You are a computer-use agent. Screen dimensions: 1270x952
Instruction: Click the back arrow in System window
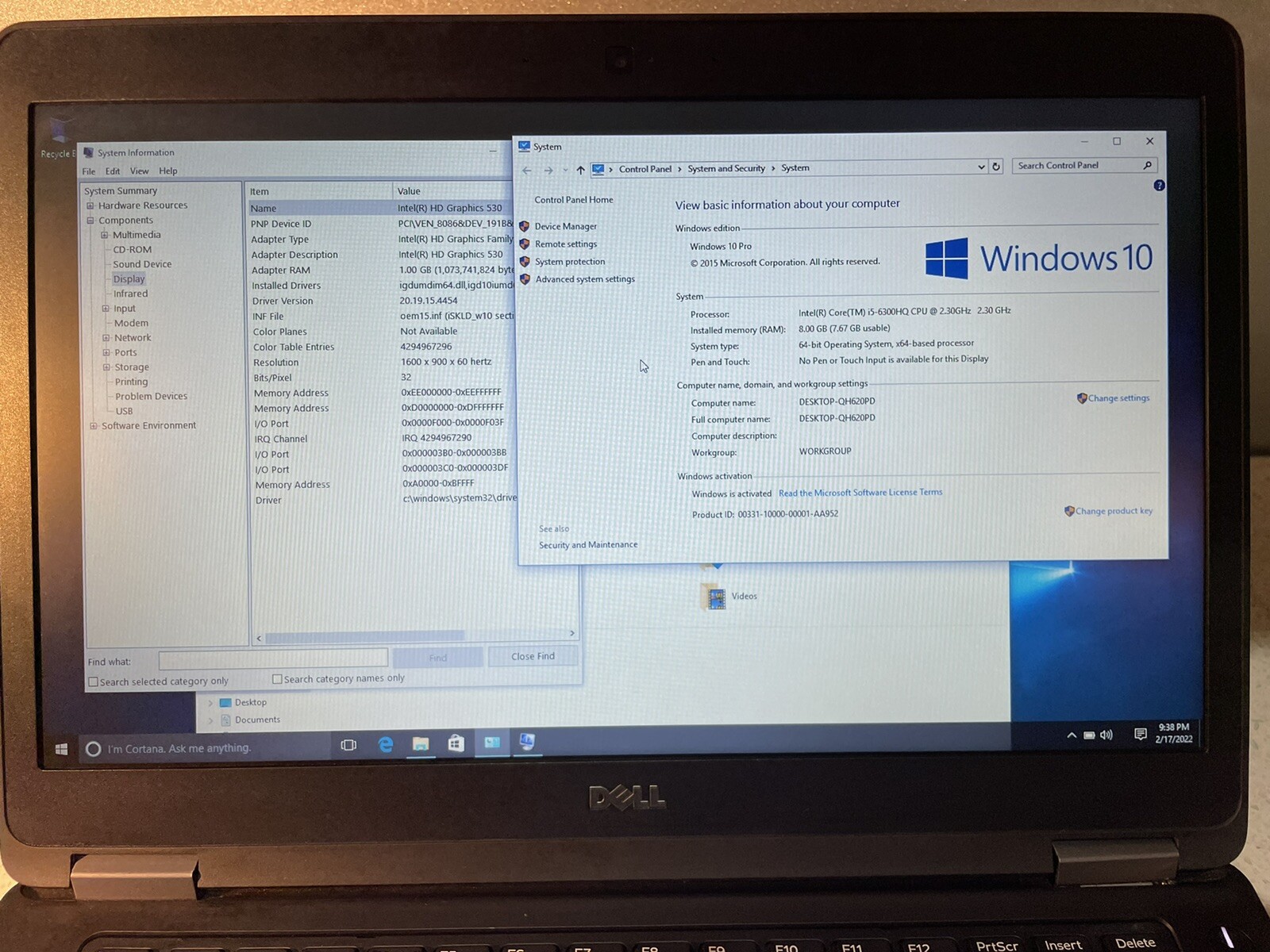tap(527, 170)
